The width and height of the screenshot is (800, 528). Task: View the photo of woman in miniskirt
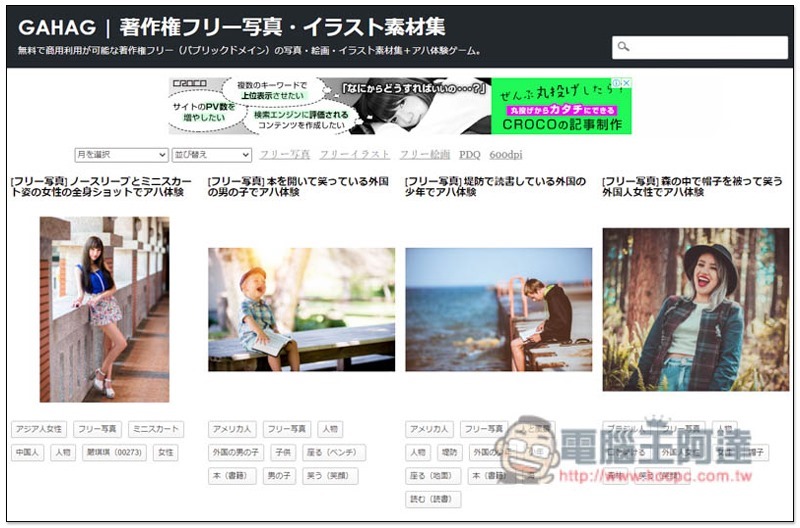[x=104, y=309]
